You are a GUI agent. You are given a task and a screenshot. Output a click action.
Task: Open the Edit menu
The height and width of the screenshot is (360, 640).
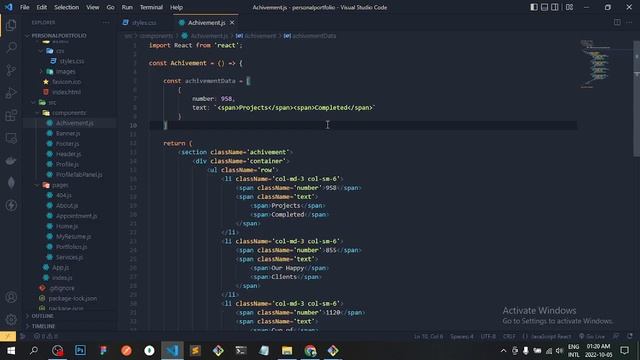(42, 7)
